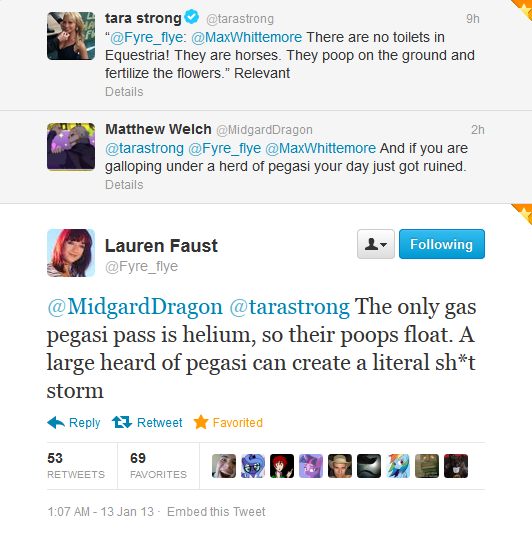Expand Details under tara strong's tweet

pyautogui.click(x=124, y=92)
